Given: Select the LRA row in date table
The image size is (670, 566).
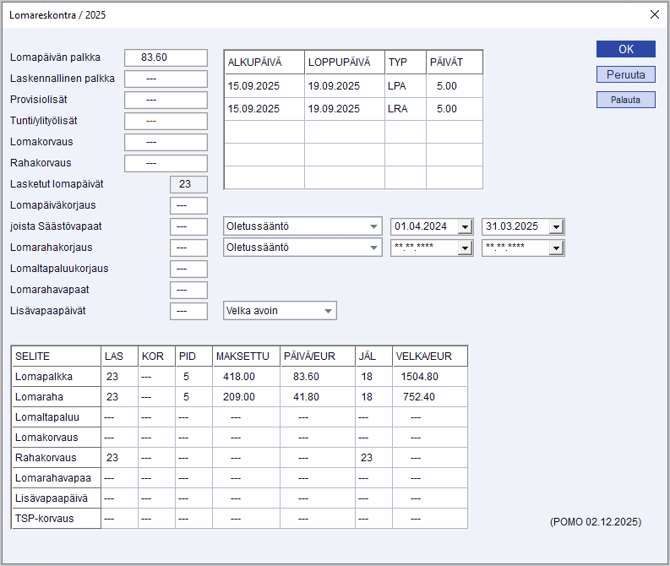Looking at the screenshot, I should coord(352,109).
